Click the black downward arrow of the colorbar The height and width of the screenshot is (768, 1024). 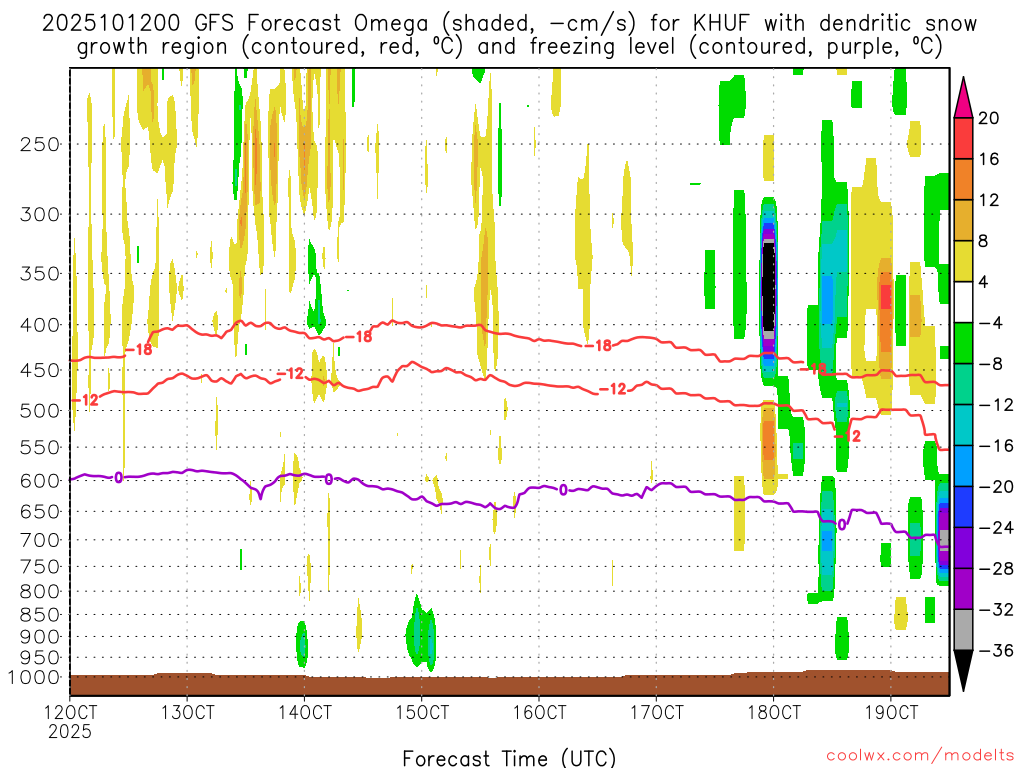(x=963, y=671)
